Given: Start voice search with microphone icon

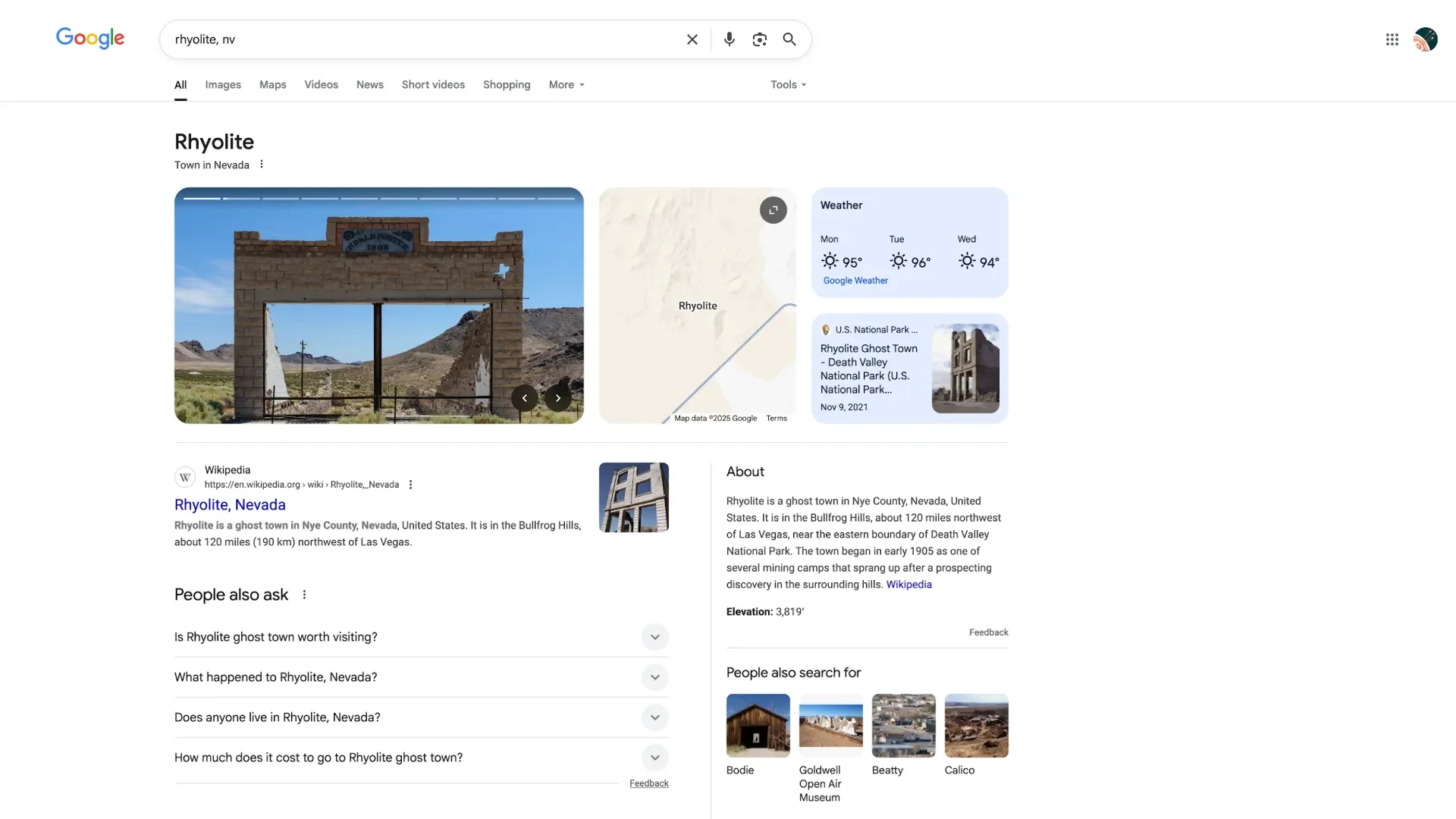Looking at the screenshot, I should click(x=729, y=39).
